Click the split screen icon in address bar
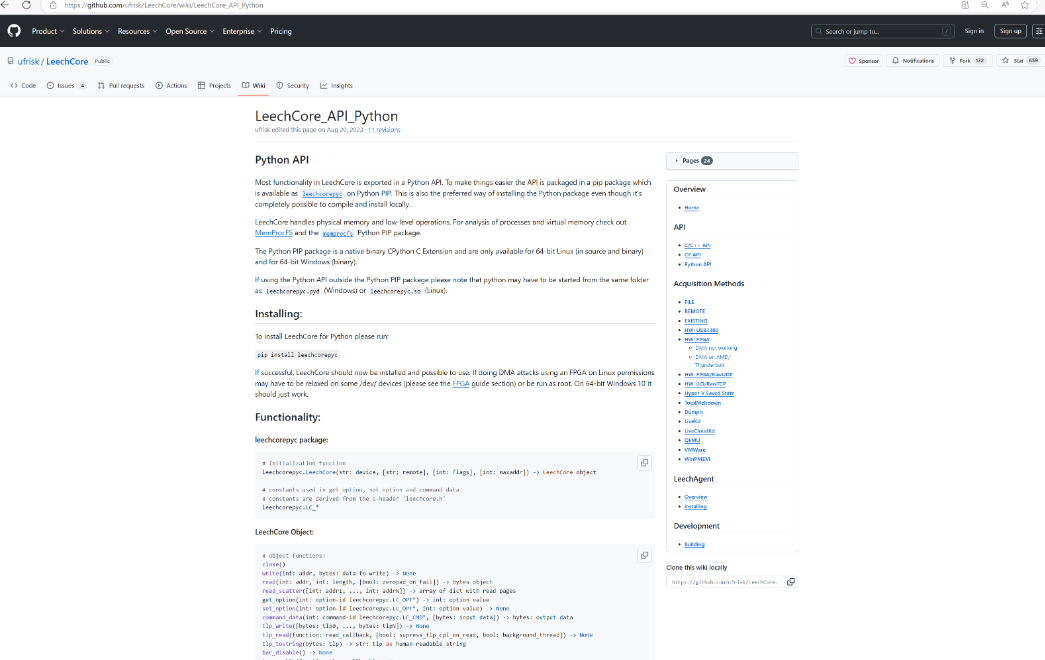1045x660 pixels. pyautogui.click(x=965, y=5)
